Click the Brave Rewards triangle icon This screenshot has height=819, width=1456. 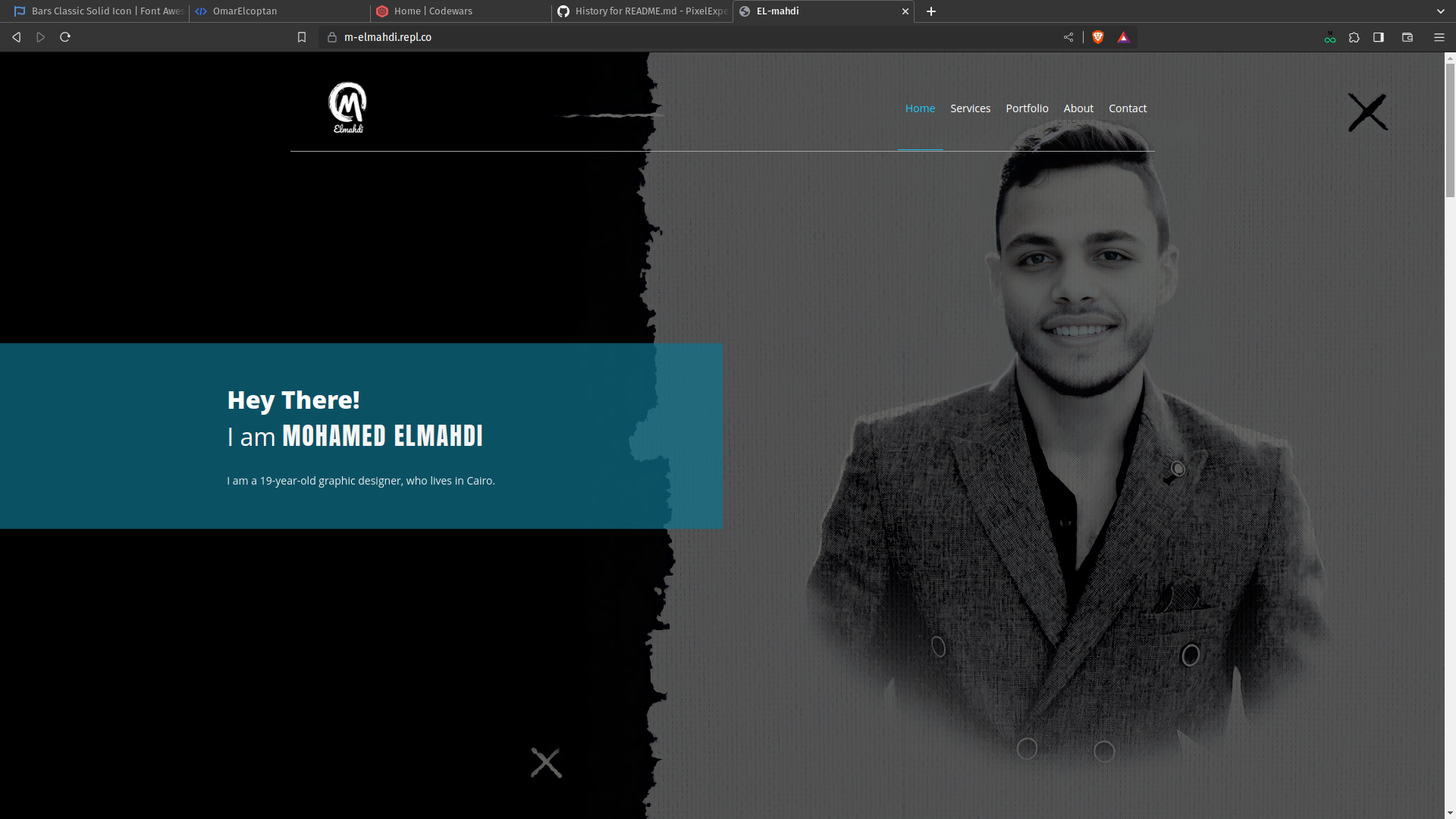click(x=1123, y=37)
